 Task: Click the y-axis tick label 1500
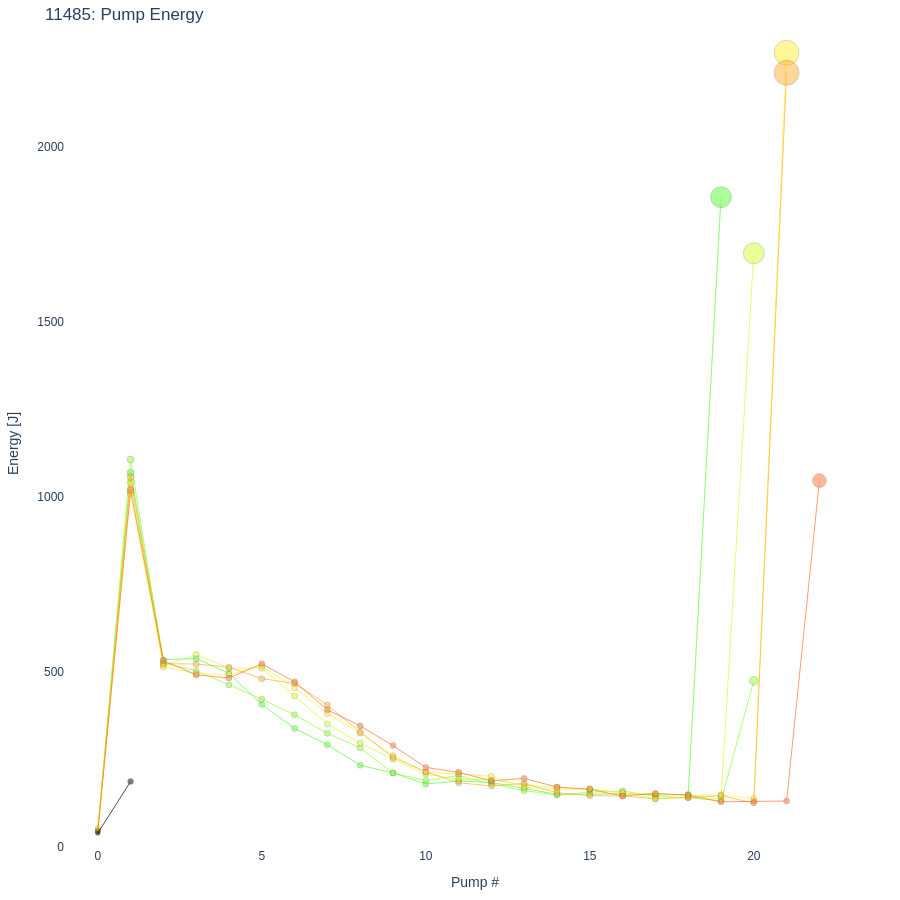point(50,322)
